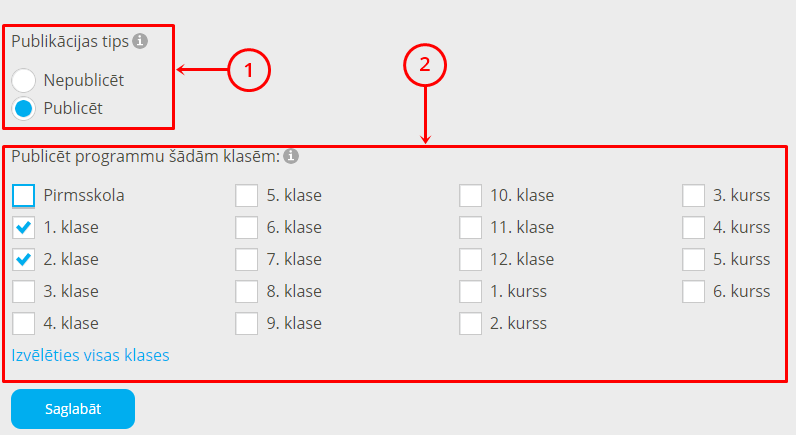Uncheck the 2. klase checkbox
796x435 pixels.
pos(24,259)
